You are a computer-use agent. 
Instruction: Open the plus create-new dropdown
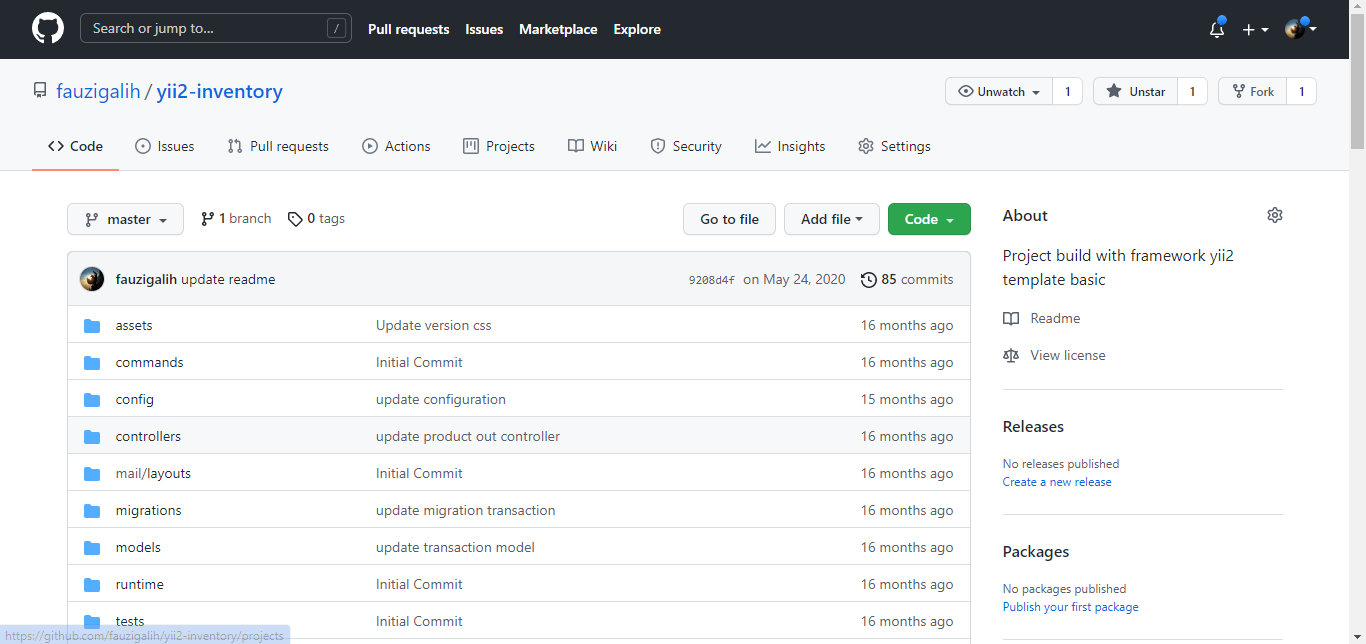tap(1254, 29)
